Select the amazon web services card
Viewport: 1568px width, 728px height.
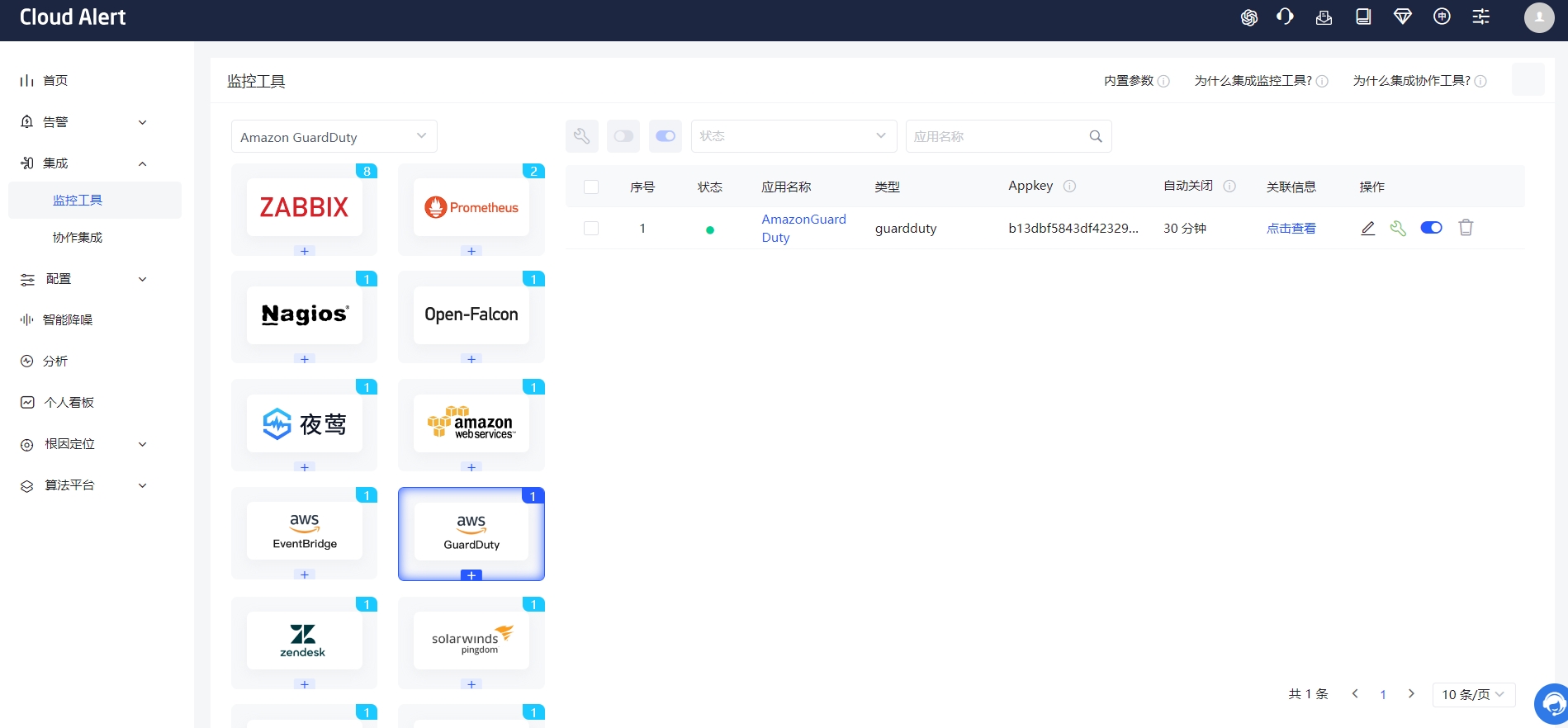click(471, 423)
